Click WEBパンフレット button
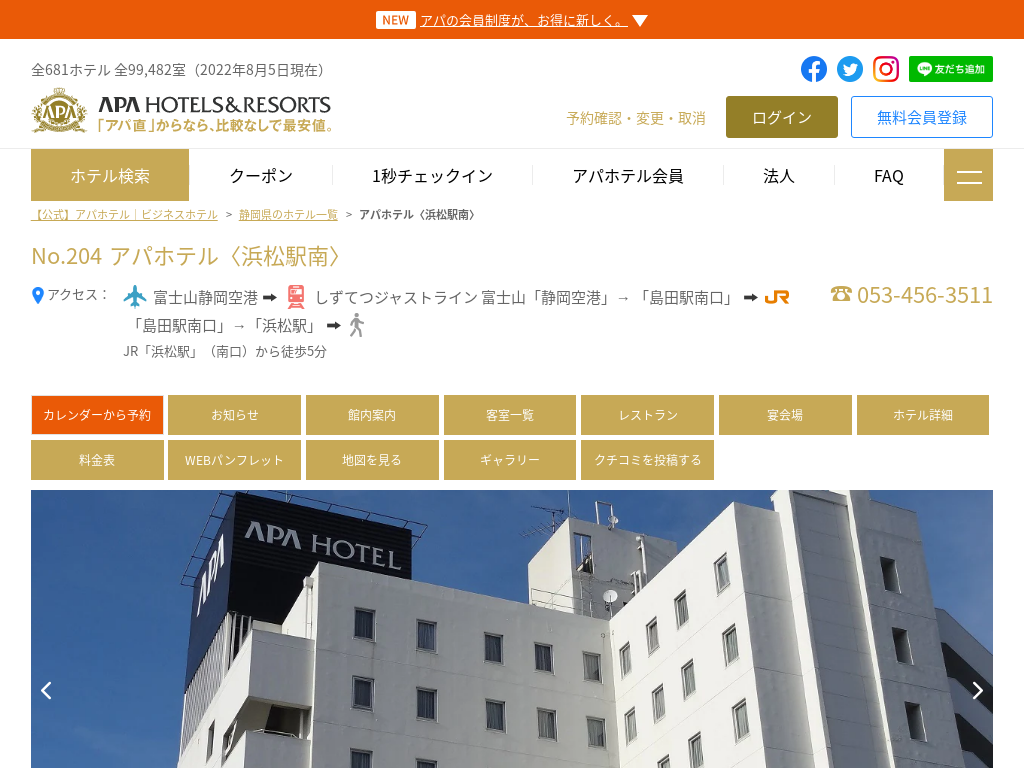Image resolution: width=1024 pixels, height=768 pixels. 234,460
